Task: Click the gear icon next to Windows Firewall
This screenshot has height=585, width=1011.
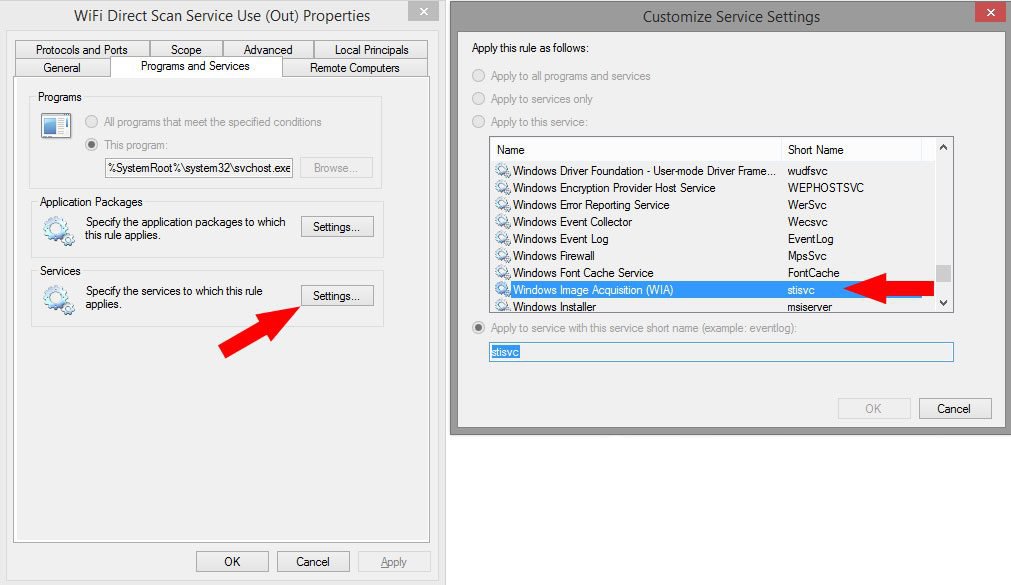Action: click(x=502, y=255)
